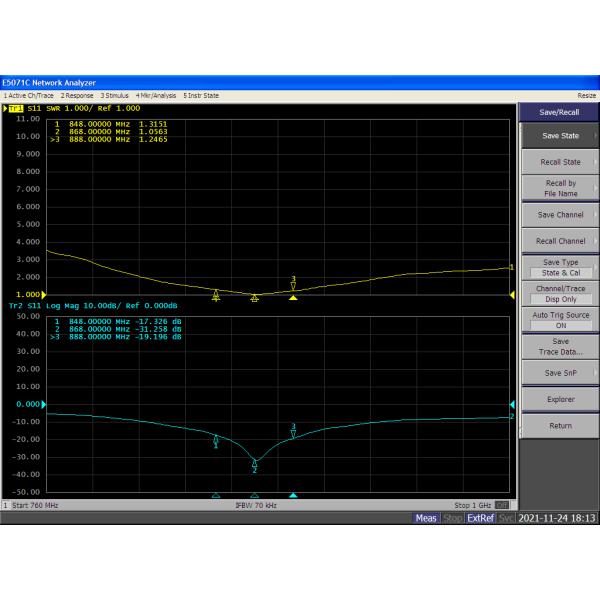Screen dimensions: 600x600
Task: Open the Save Type State & Cal selector
Action: (560, 267)
